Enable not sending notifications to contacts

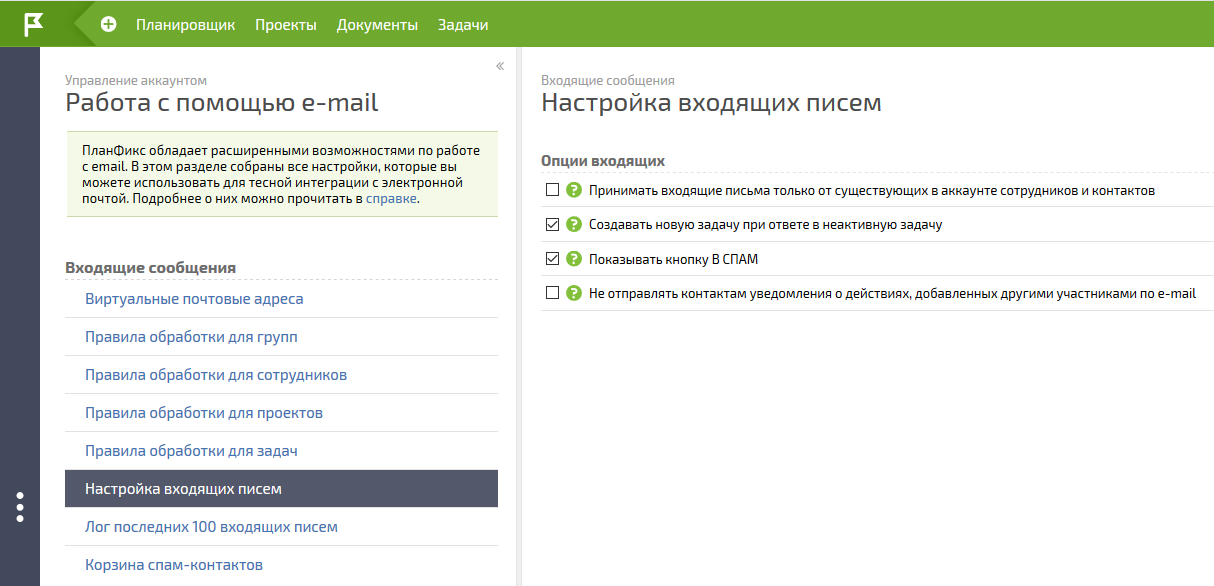552,294
